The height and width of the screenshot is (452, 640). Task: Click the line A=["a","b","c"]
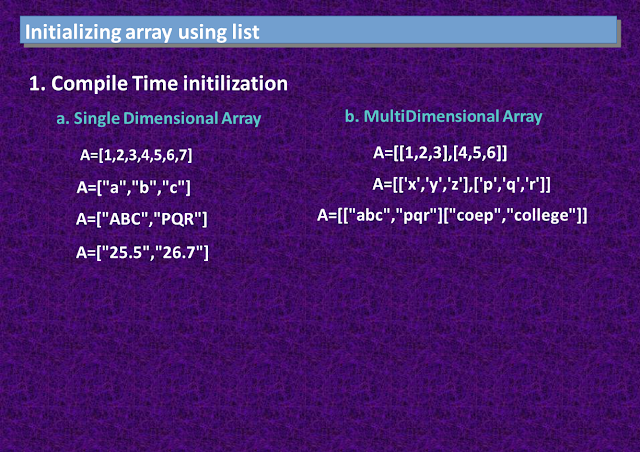click(133, 187)
